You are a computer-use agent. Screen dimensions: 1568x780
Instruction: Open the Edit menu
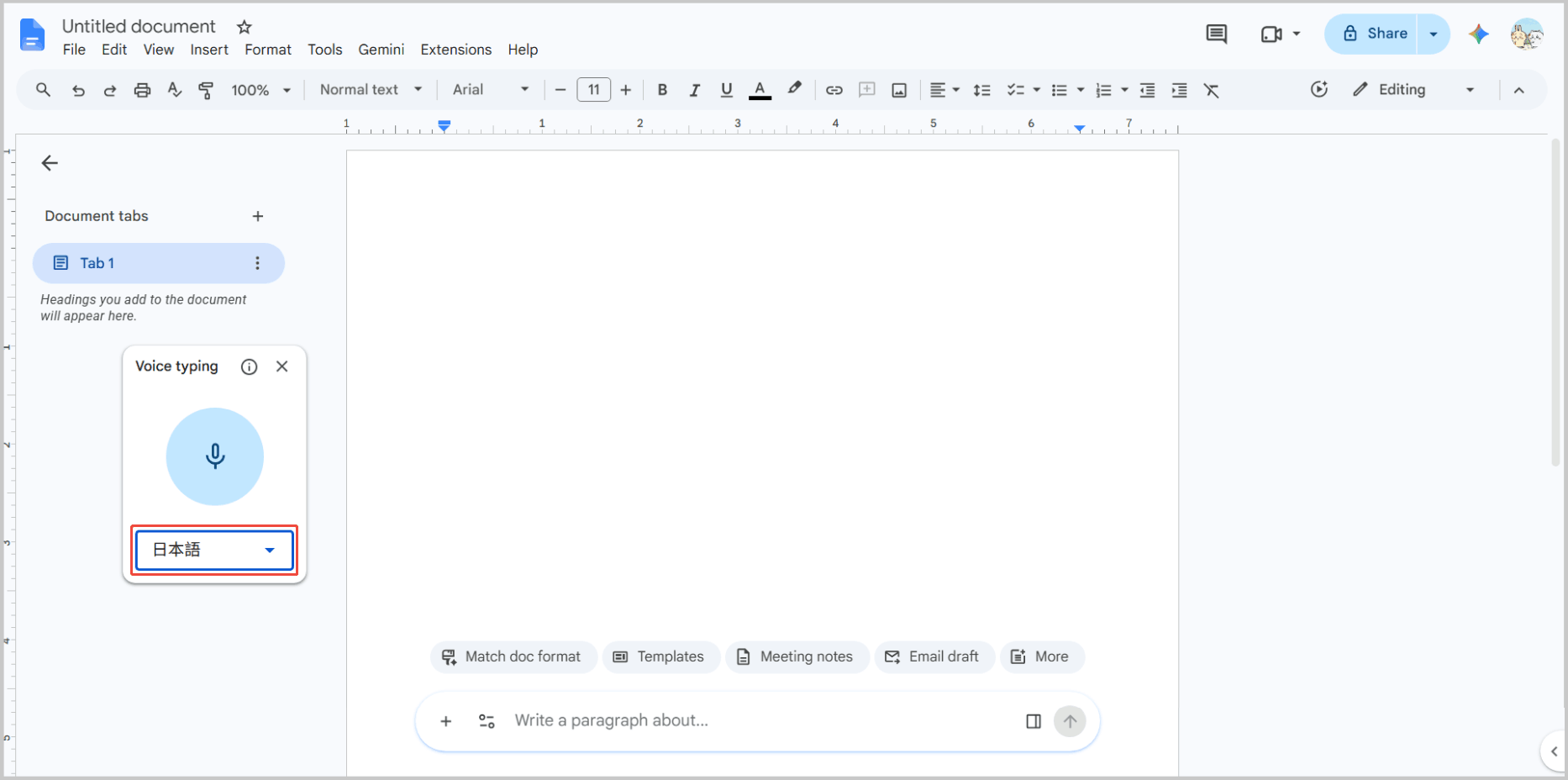[114, 50]
